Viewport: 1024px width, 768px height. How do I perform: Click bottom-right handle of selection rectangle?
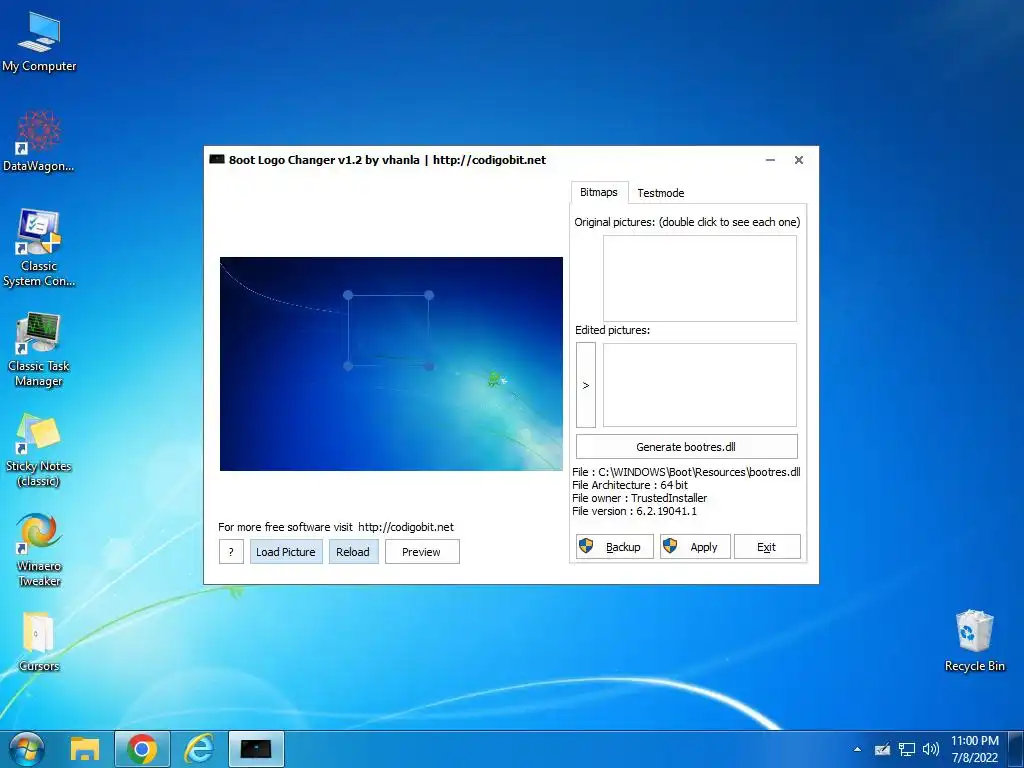429,366
